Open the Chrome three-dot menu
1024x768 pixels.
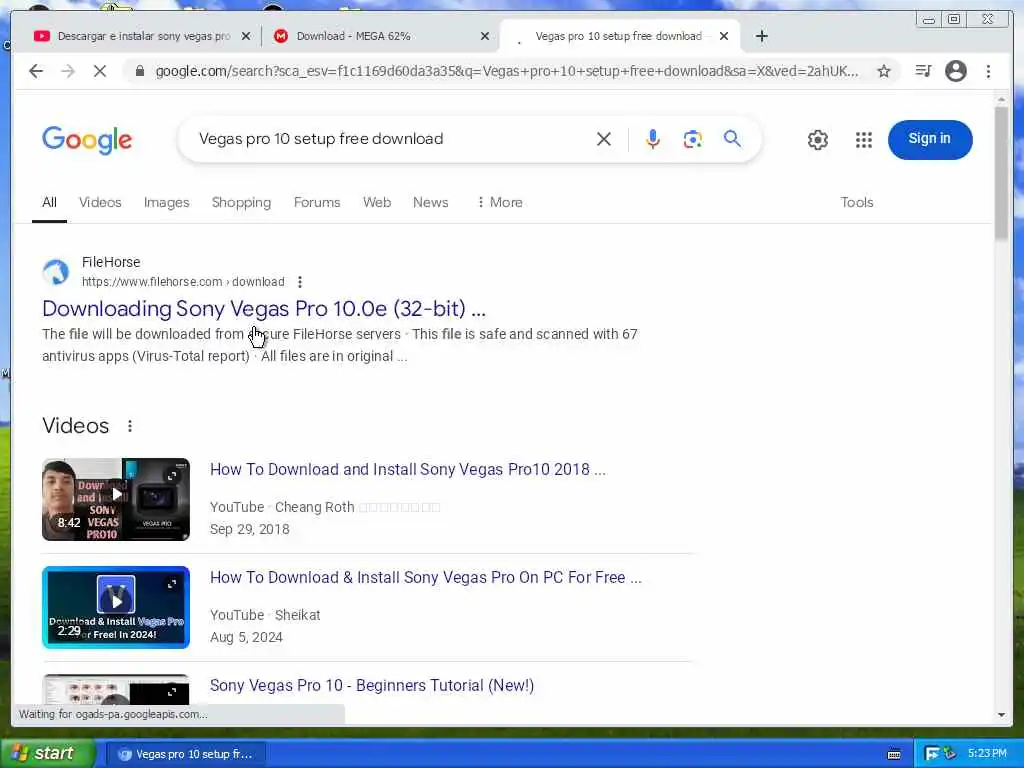pyautogui.click(x=988, y=71)
